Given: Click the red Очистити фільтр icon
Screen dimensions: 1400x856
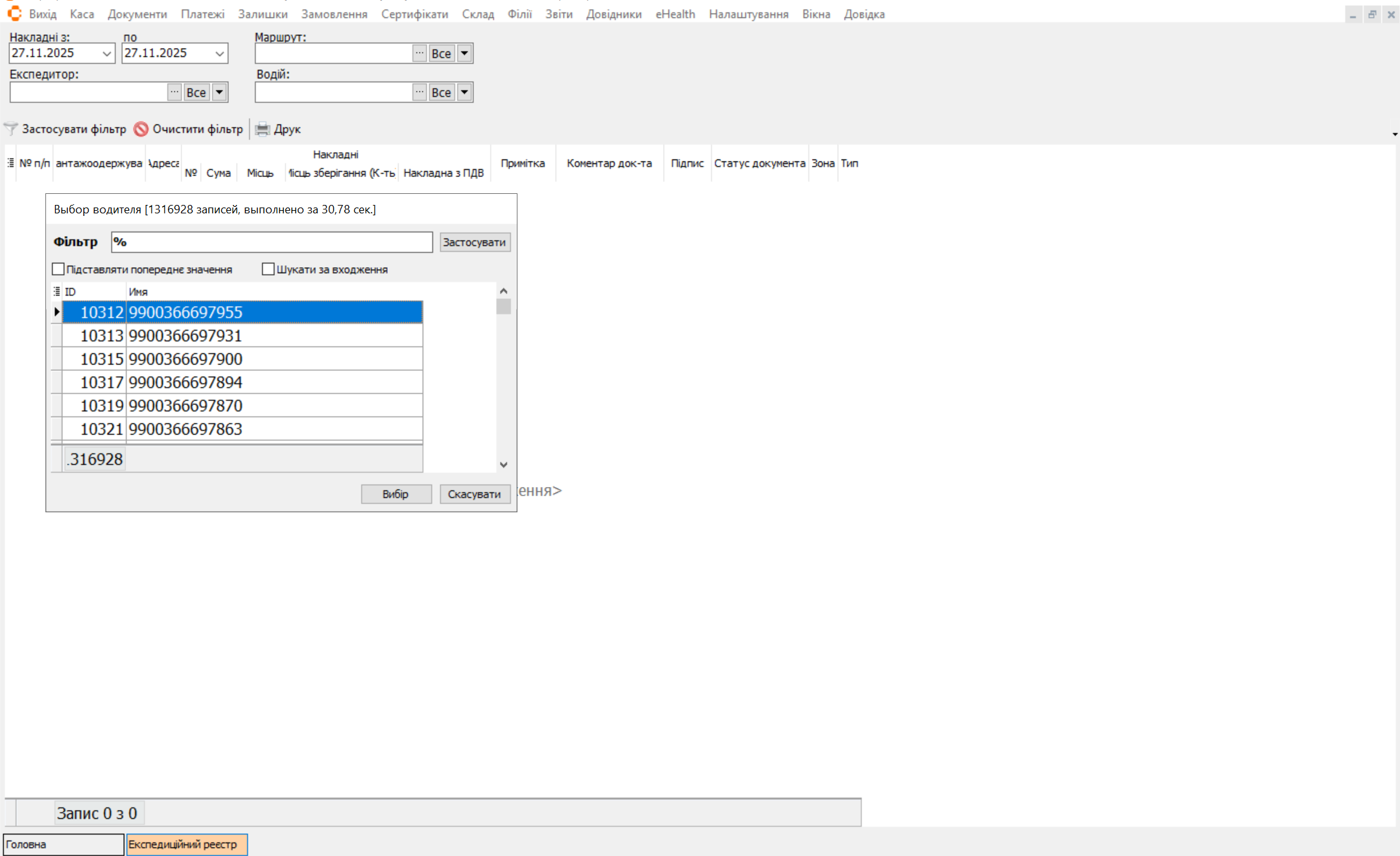Looking at the screenshot, I should [141, 129].
